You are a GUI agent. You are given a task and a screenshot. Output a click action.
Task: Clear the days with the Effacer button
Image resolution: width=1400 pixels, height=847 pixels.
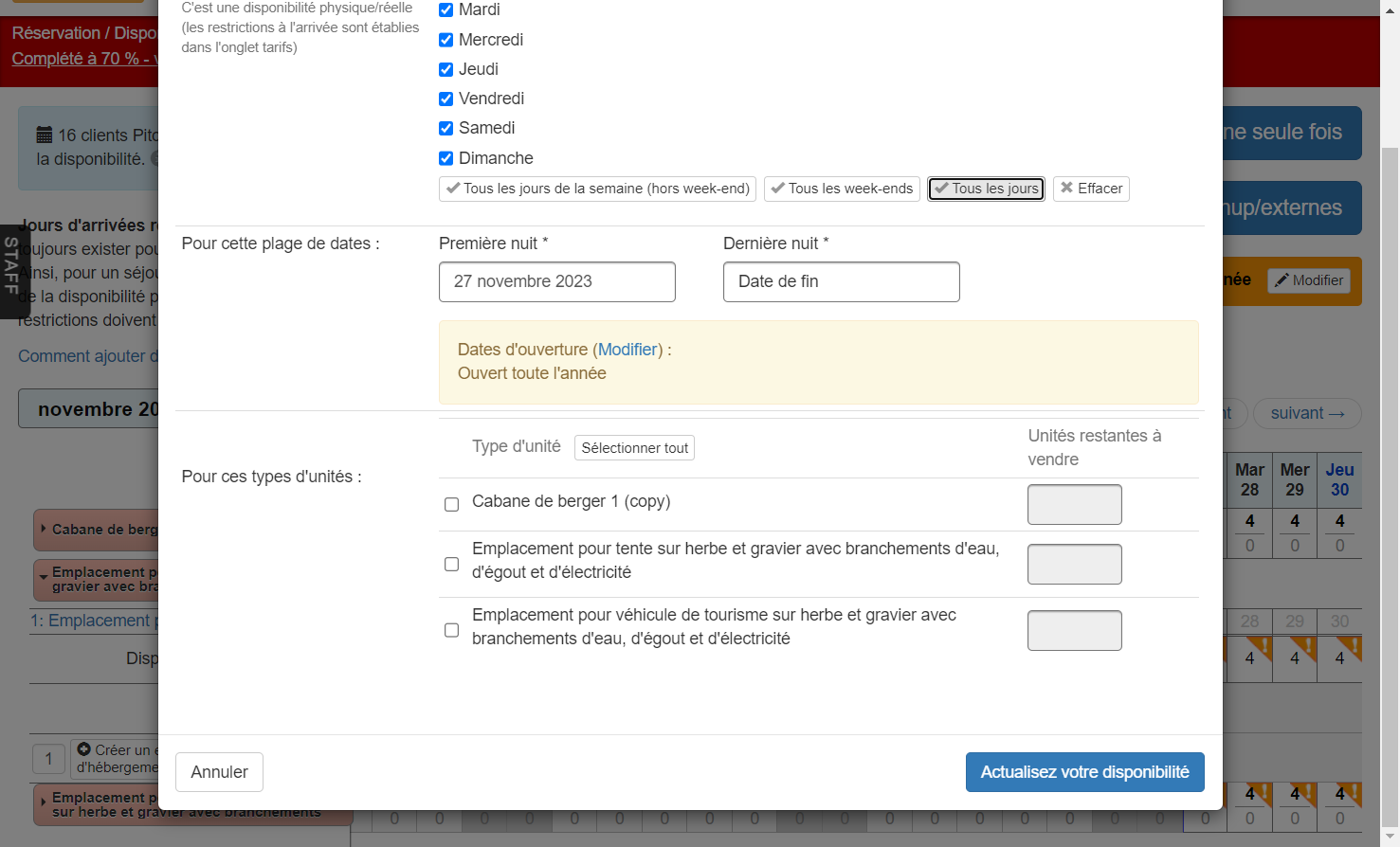(x=1091, y=189)
